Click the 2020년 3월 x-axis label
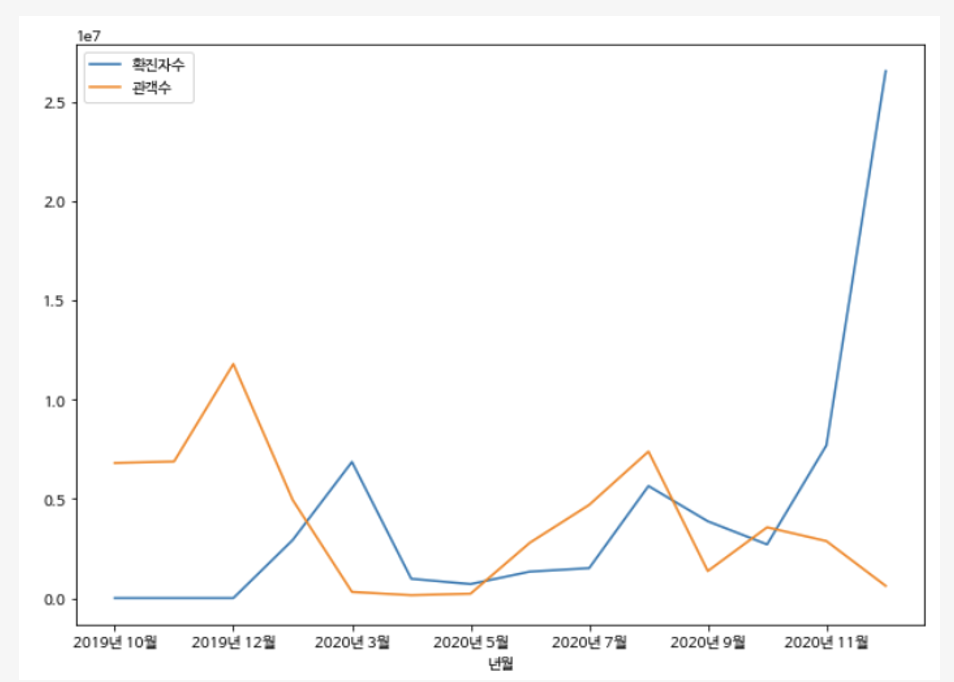The width and height of the screenshot is (954, 682). pos(352,641)
